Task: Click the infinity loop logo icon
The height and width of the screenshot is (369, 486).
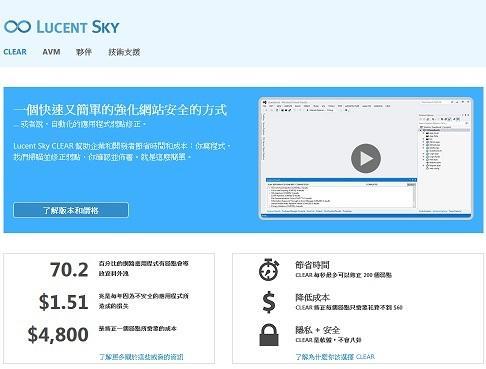Action: click(18, 27)
